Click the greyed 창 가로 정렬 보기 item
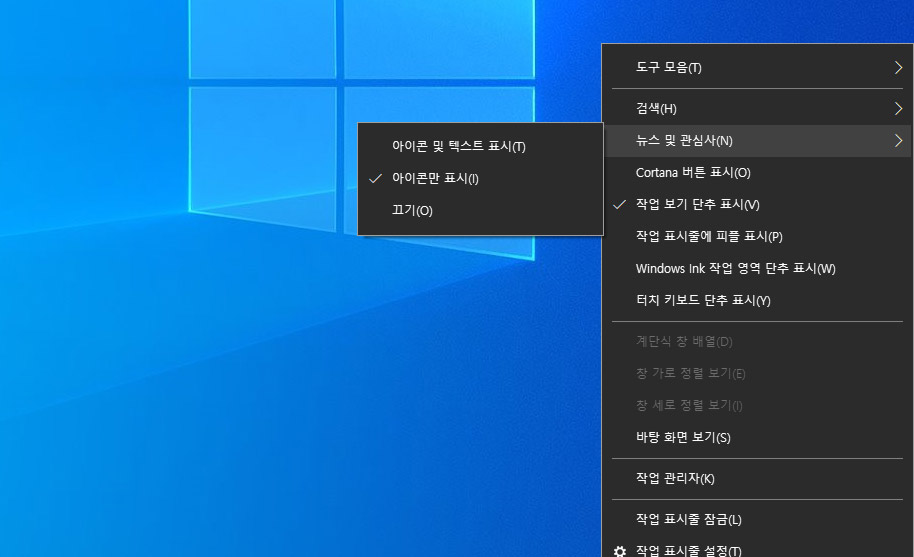Screen dimensions: 914x557 point(690,373)
